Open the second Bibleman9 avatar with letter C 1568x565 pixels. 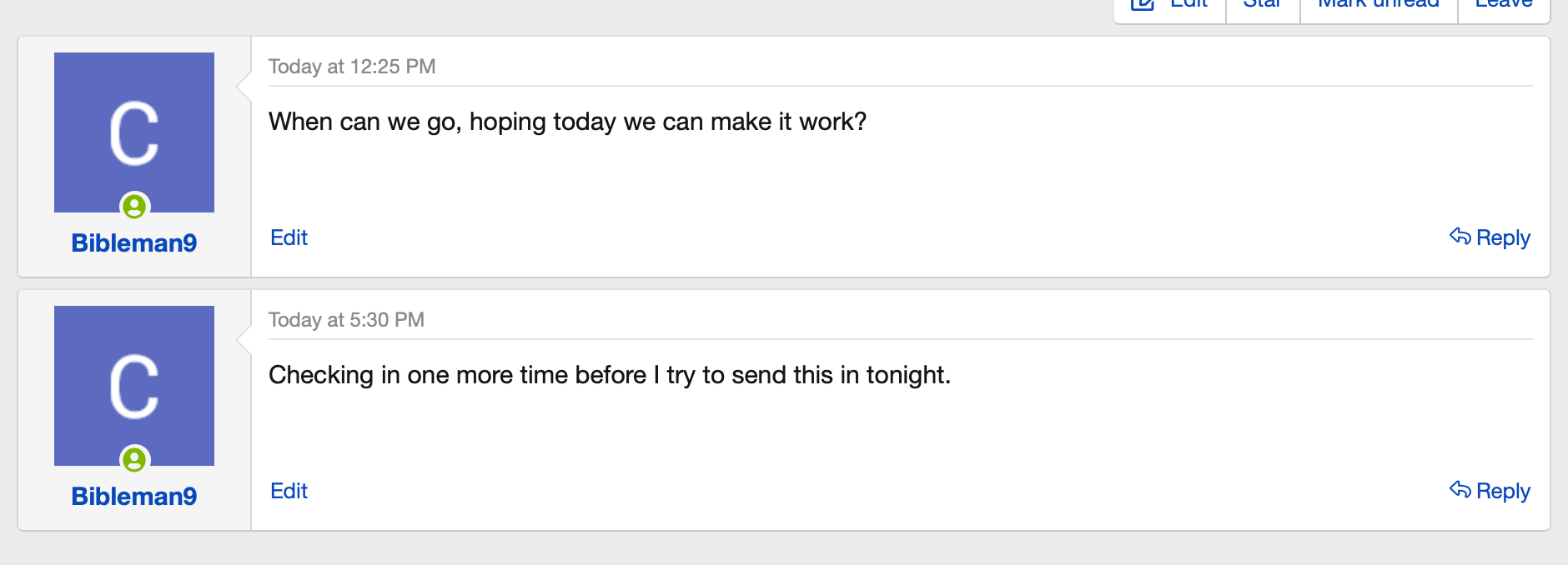pos(134,386)
